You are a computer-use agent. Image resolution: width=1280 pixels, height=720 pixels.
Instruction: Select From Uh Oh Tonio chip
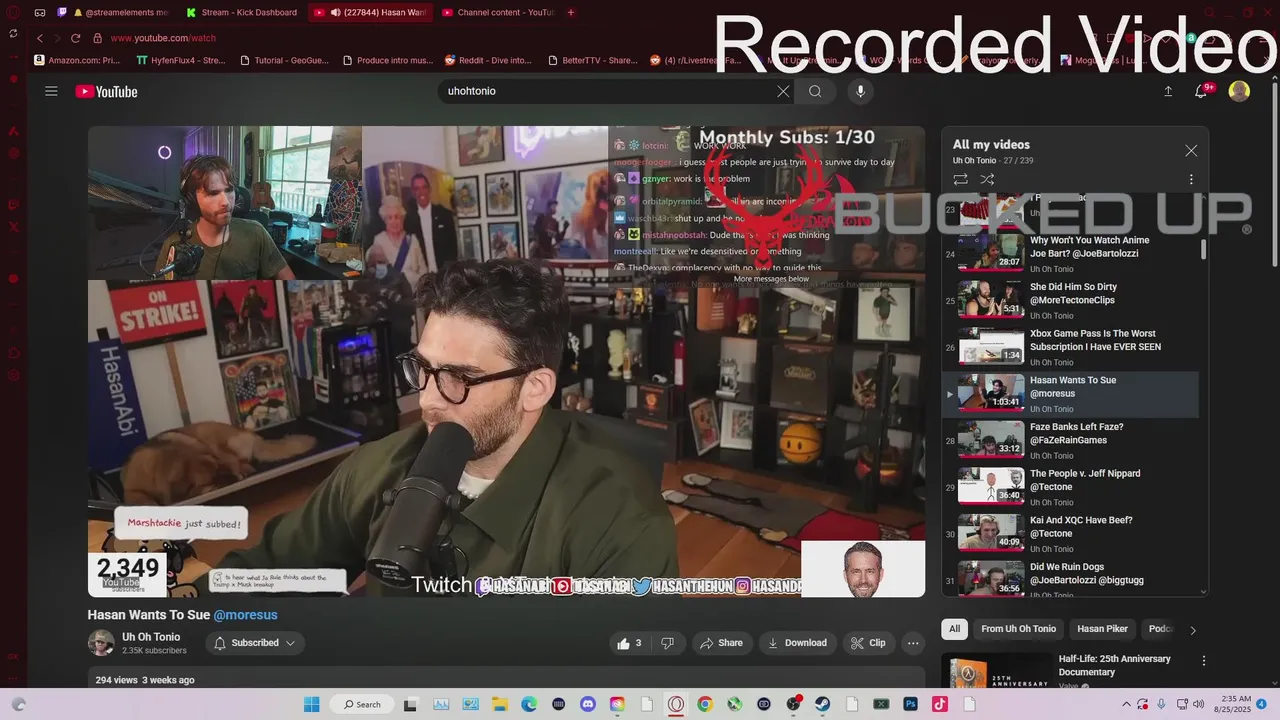[1018, 629]
